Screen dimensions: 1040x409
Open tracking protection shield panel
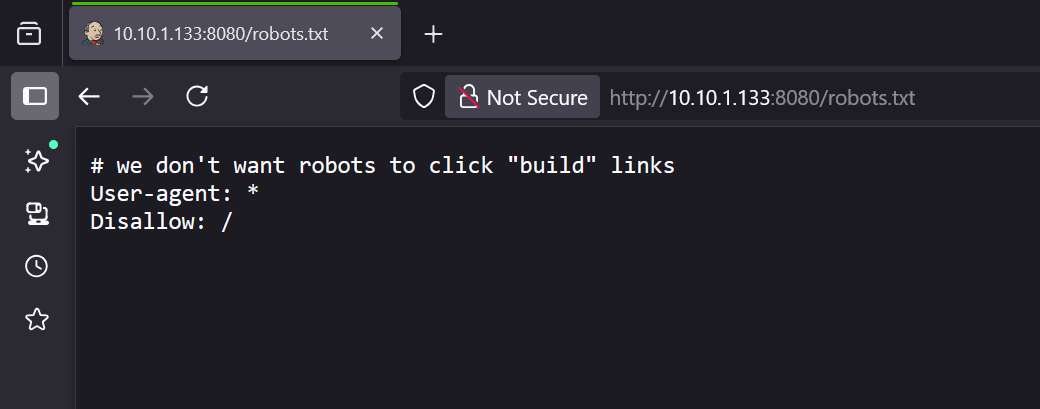click(x=424, y=97)
